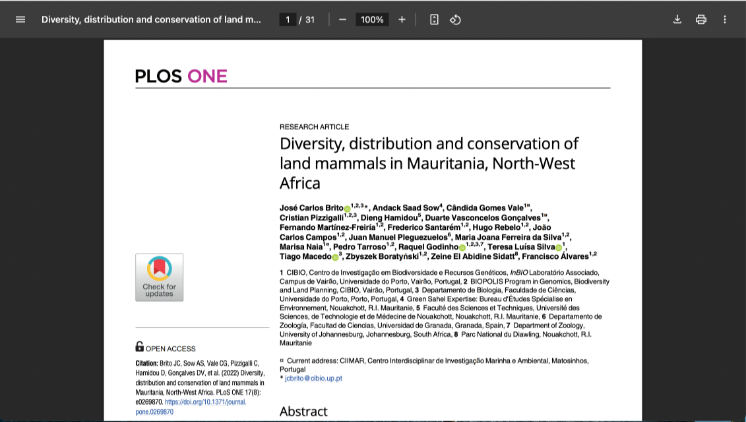Click the PLOS ONE journal logo
The width and height of the screenshot is (746, 422).
click(x=181, y=76)
